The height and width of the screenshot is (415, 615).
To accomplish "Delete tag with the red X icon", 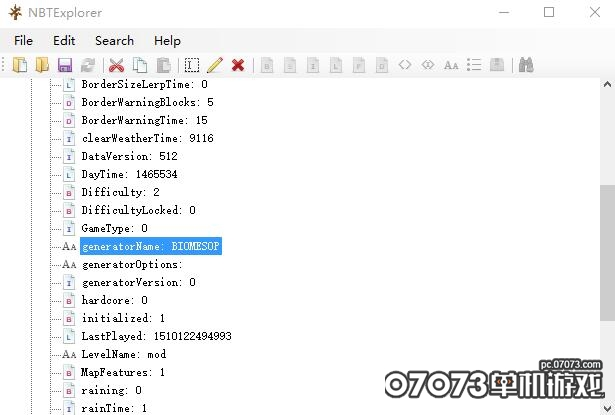I will coord(238,65).
